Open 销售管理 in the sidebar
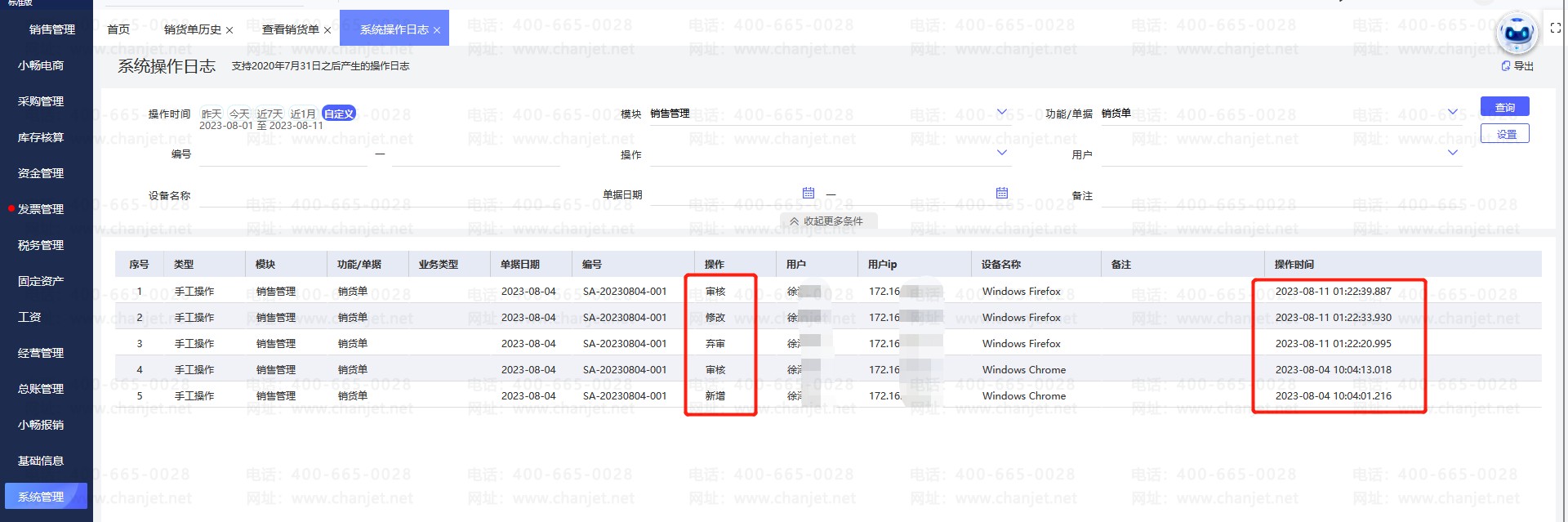Image resolution: width=1568 pixels, height=522 pixels. click(52, 29)
